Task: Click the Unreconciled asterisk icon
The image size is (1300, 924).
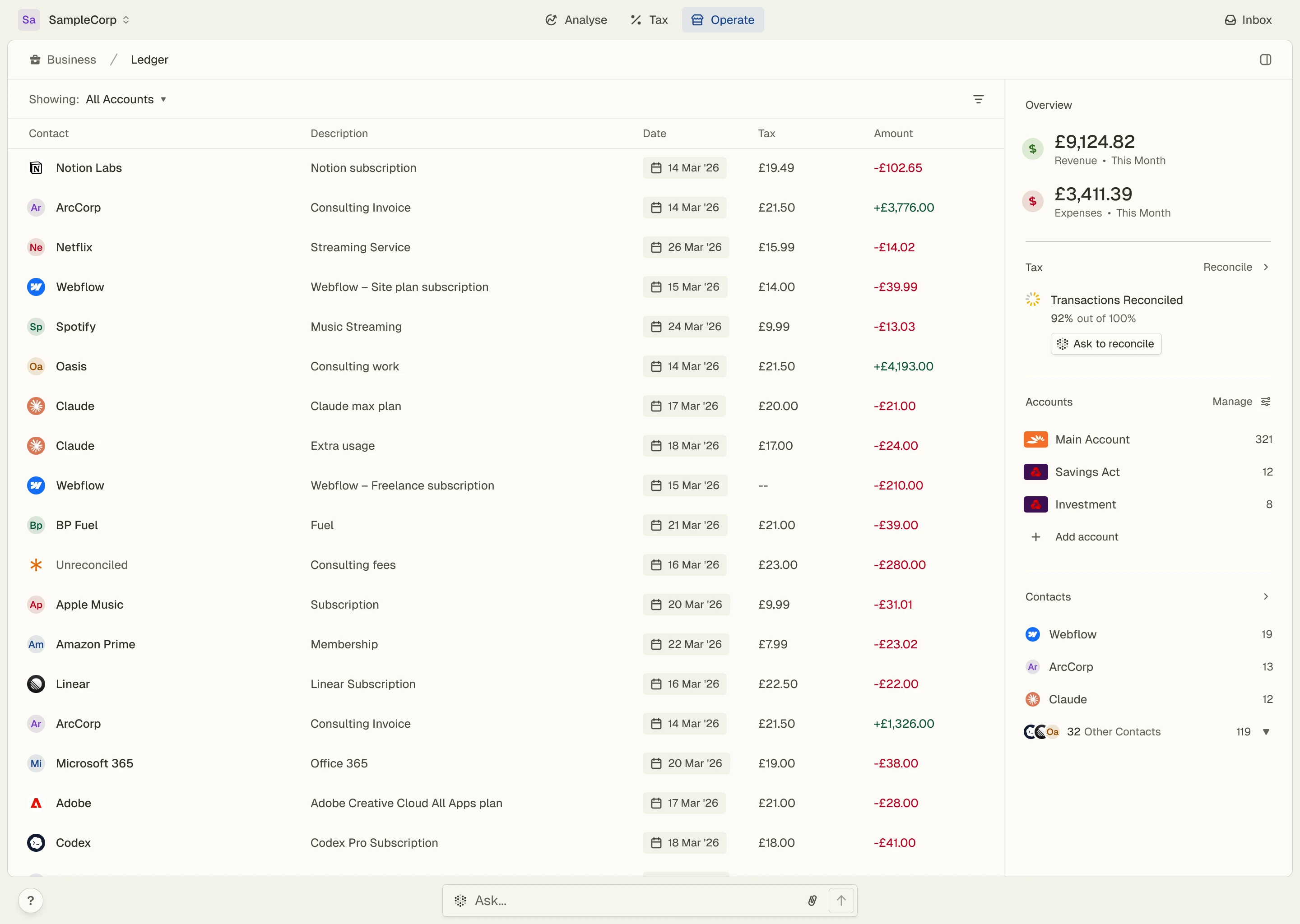Action: click(36, 565)
